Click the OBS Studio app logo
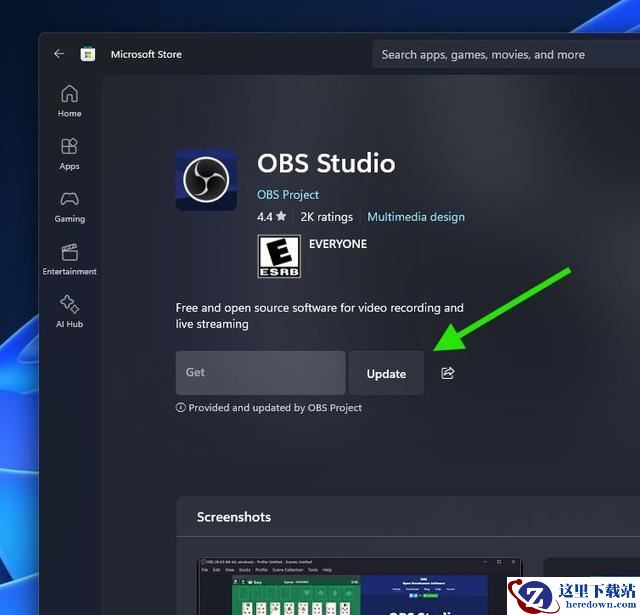This screenshot has width=640, height=615. coord(206,180)
